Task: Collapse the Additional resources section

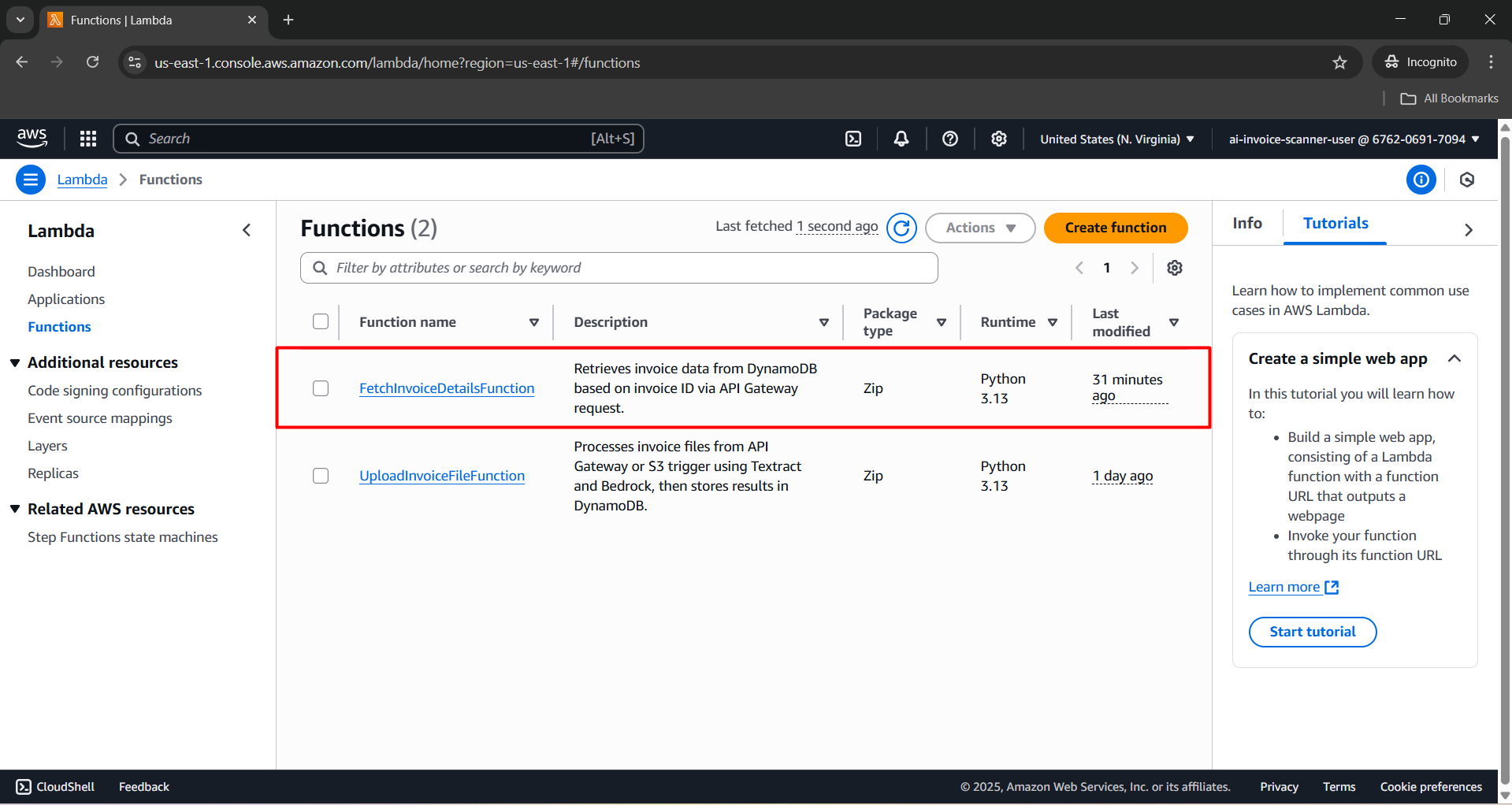Action: tap(15, 362)
